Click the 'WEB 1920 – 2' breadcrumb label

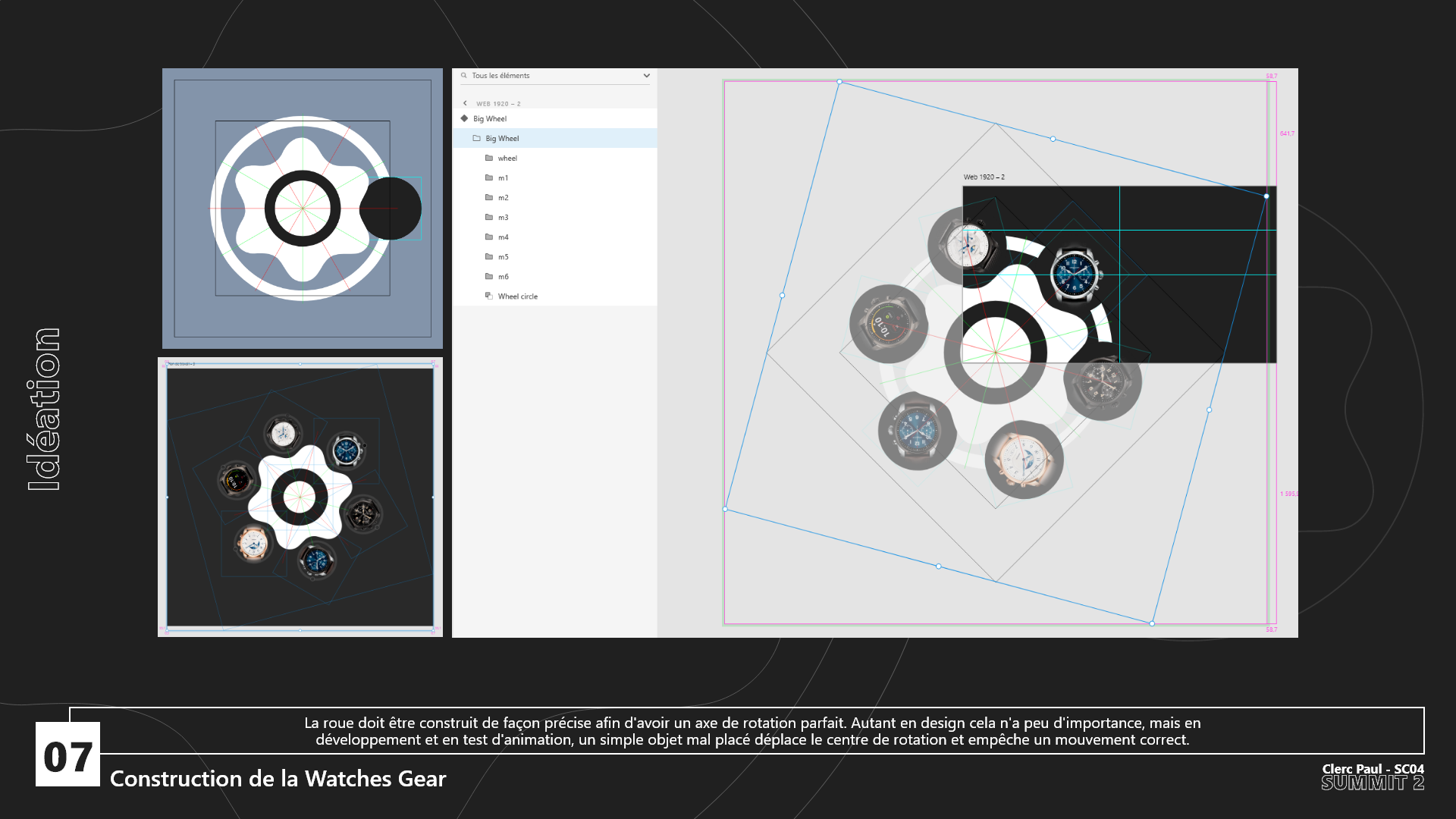[x=498, y=104]
